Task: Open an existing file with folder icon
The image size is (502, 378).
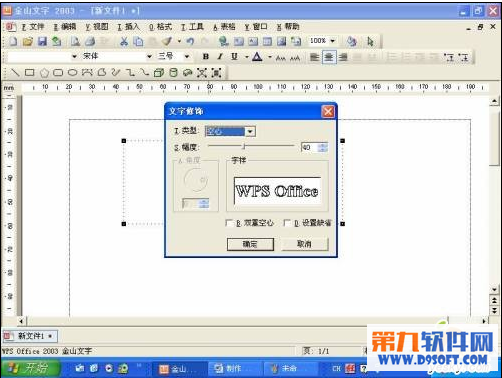Action: click(28, 41)
